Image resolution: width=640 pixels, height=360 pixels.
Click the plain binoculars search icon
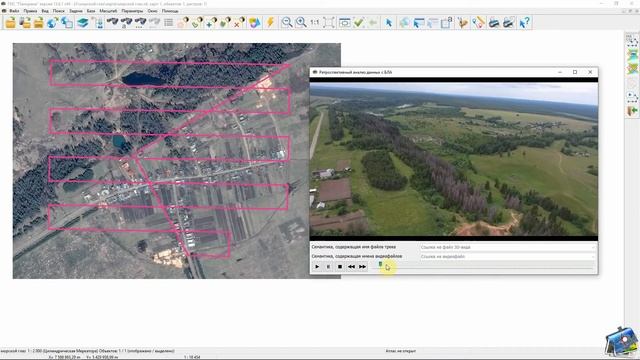coord(112,22)
